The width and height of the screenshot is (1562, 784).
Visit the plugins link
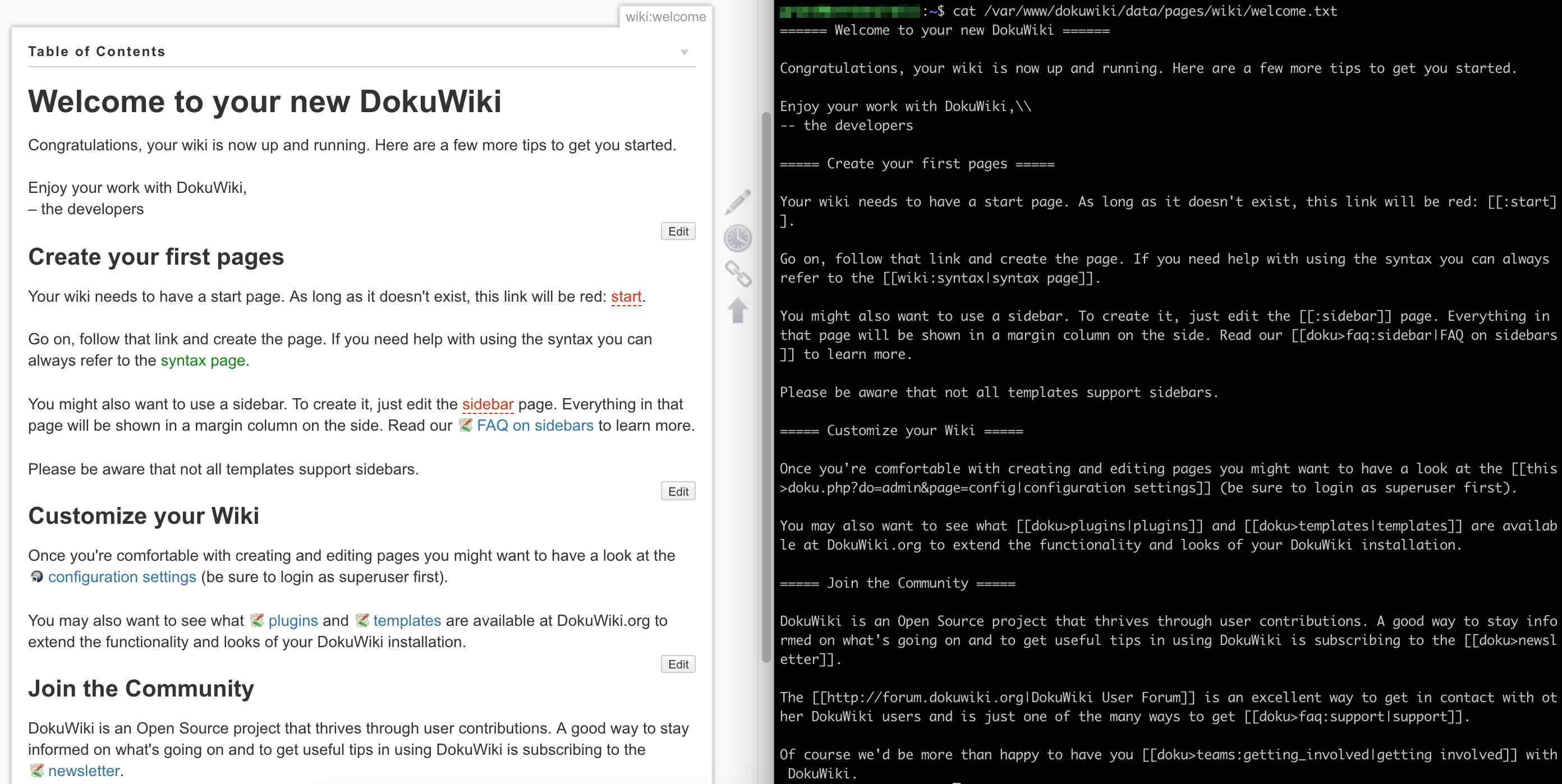293,620
